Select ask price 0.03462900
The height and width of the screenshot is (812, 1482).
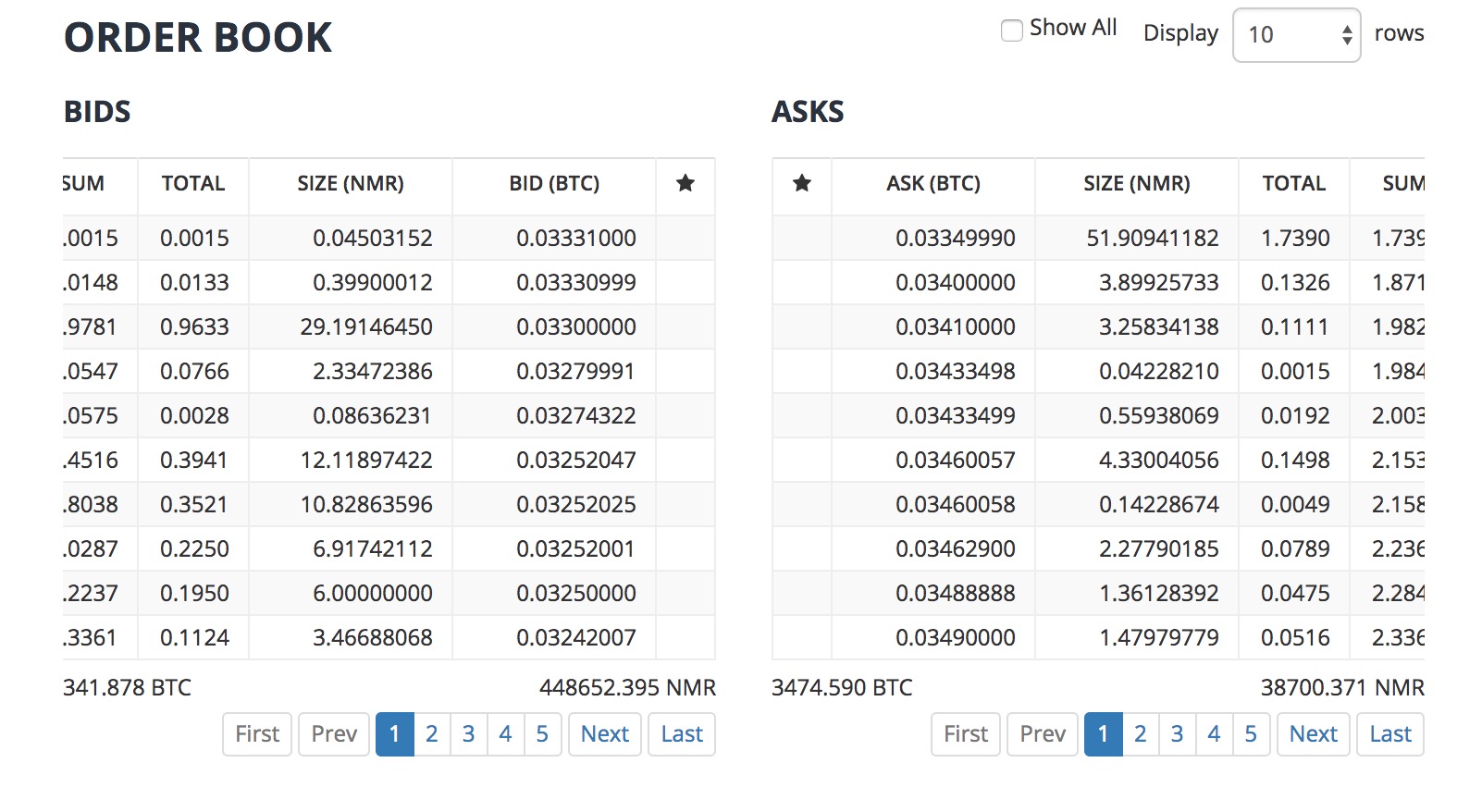point(956,549)
